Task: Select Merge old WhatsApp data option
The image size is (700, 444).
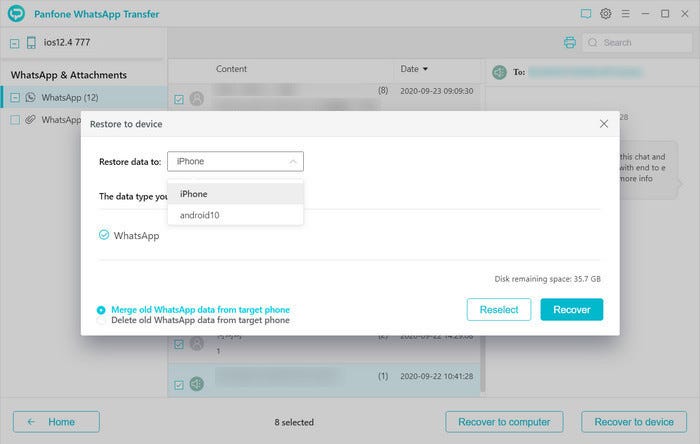Action: 101,310
